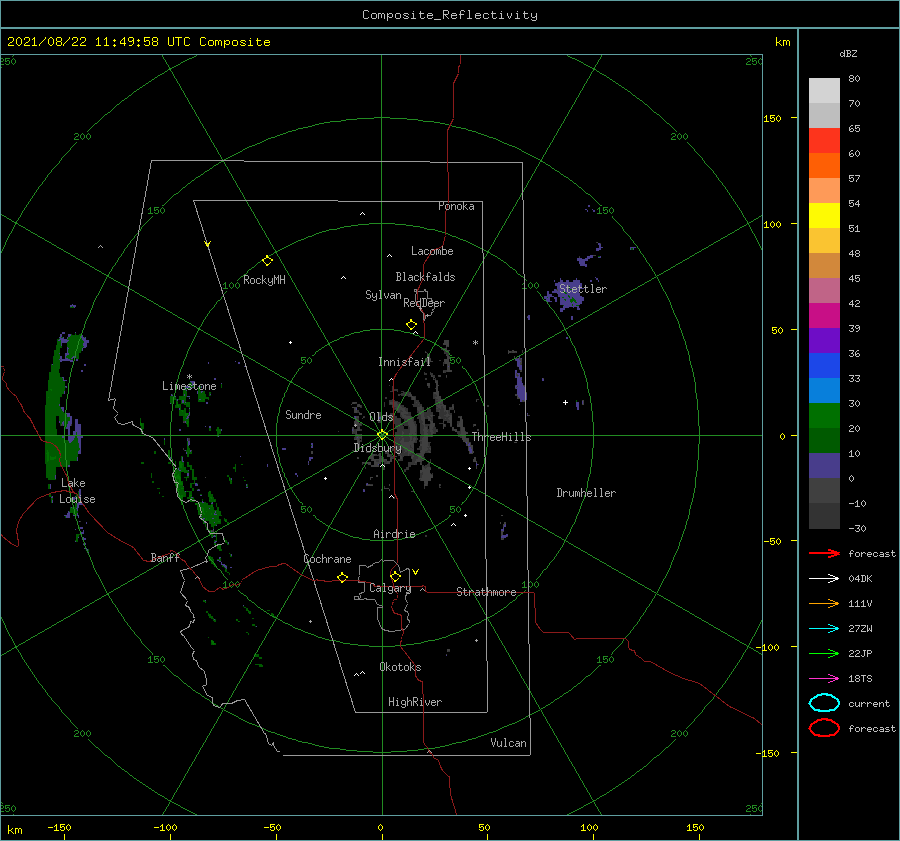Click the Cochrane city label
This screenshot has height=841, width=900.
coord(327,559)
